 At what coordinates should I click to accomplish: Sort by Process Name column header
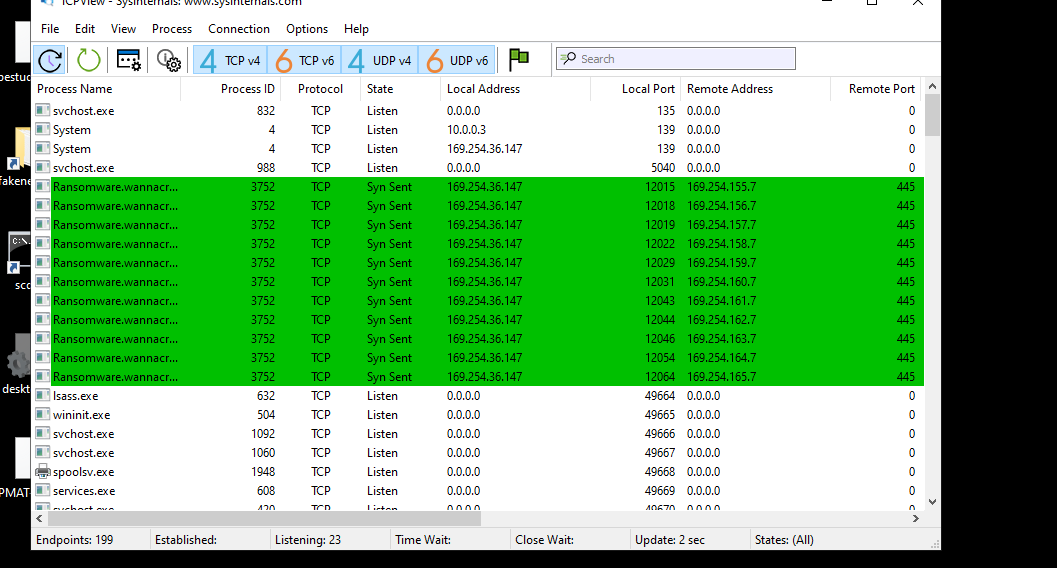[107, 89]
